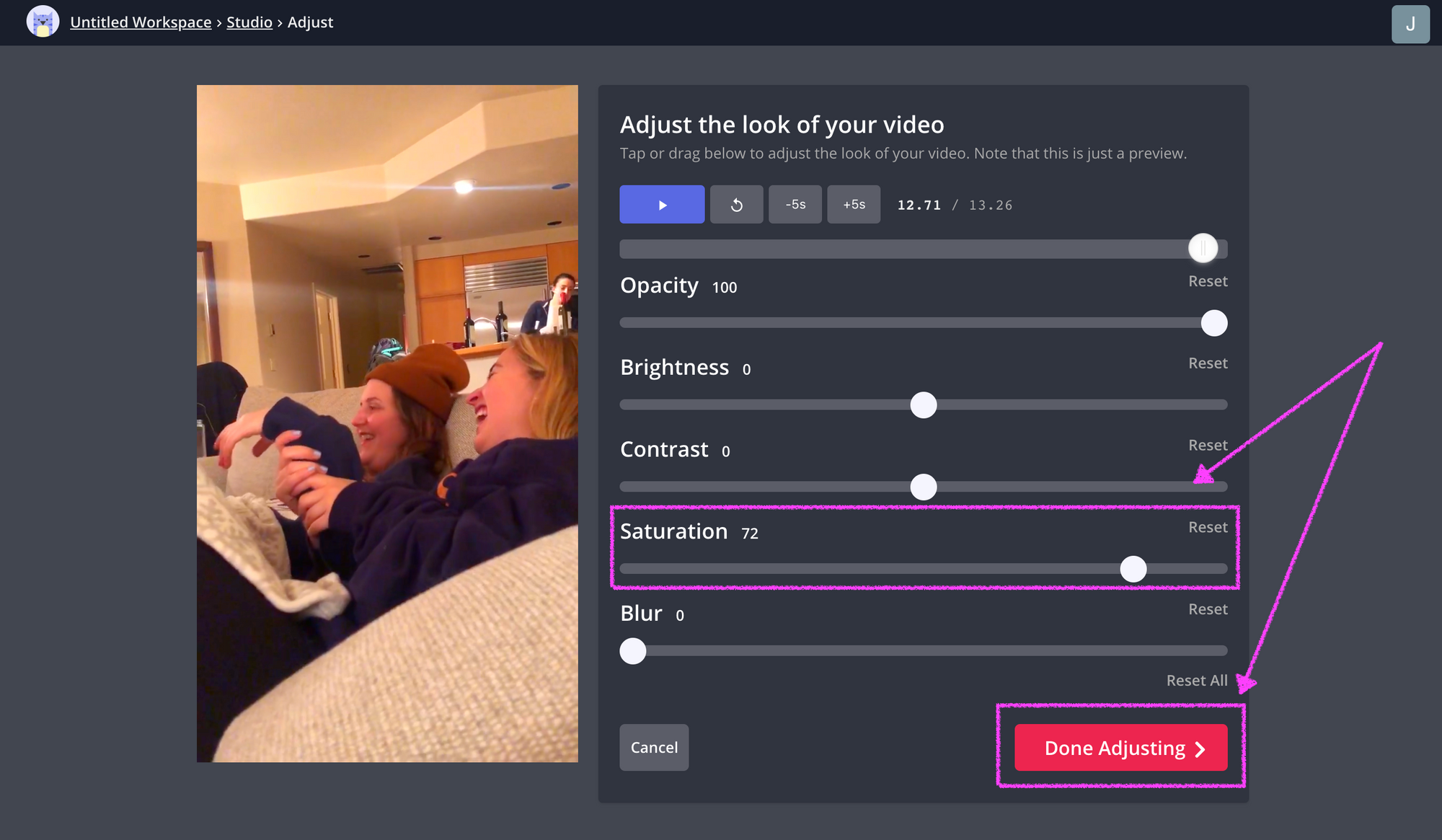Click the Saturation slider handle

(1133, 569)
